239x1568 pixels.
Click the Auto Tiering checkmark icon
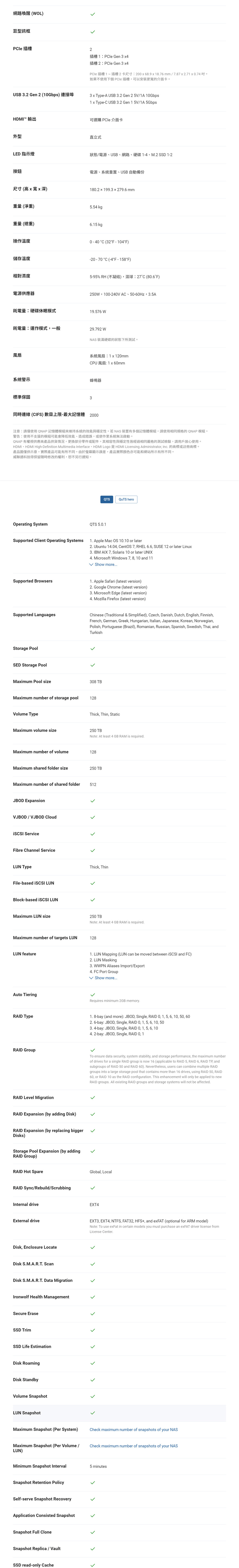[92, 995]
